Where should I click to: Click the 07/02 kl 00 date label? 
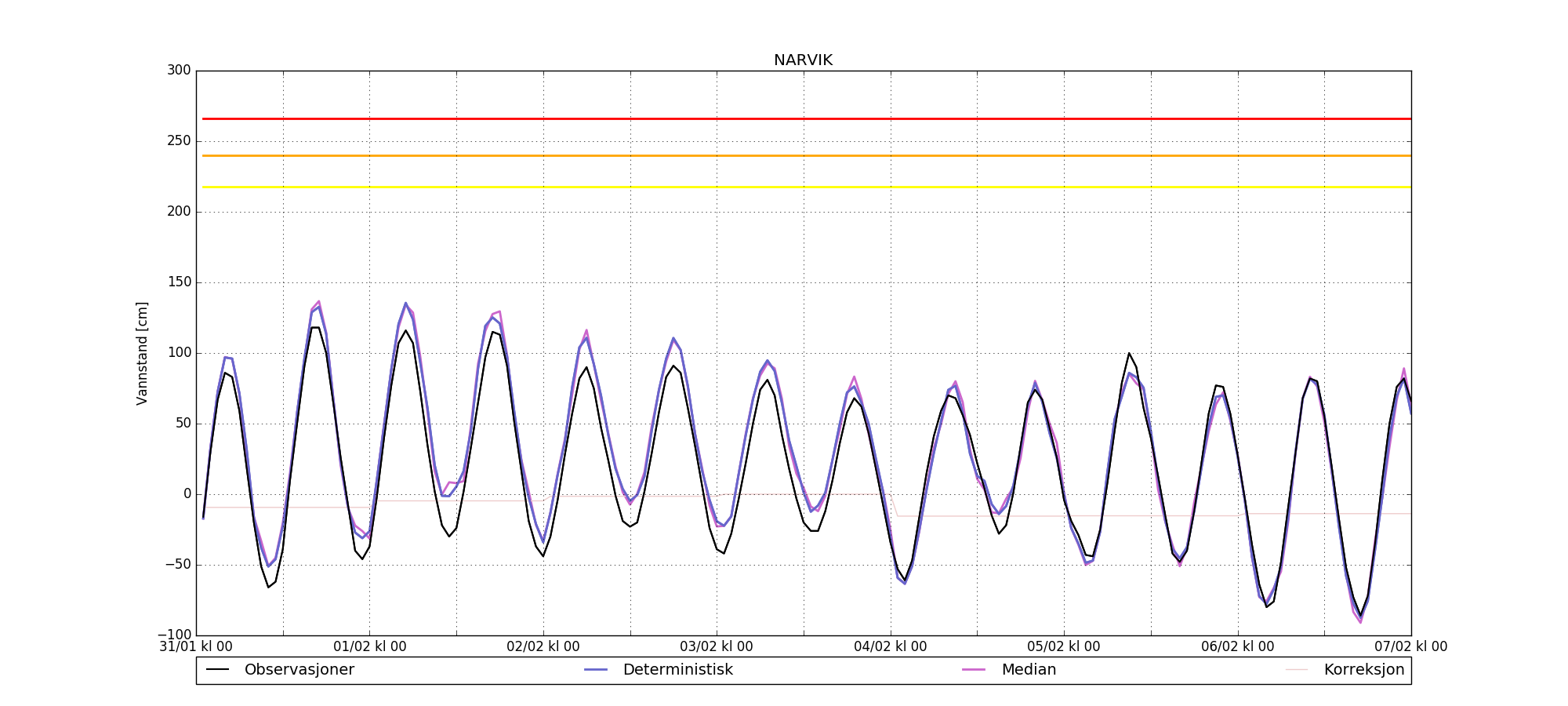click(x=1410, y=647)
